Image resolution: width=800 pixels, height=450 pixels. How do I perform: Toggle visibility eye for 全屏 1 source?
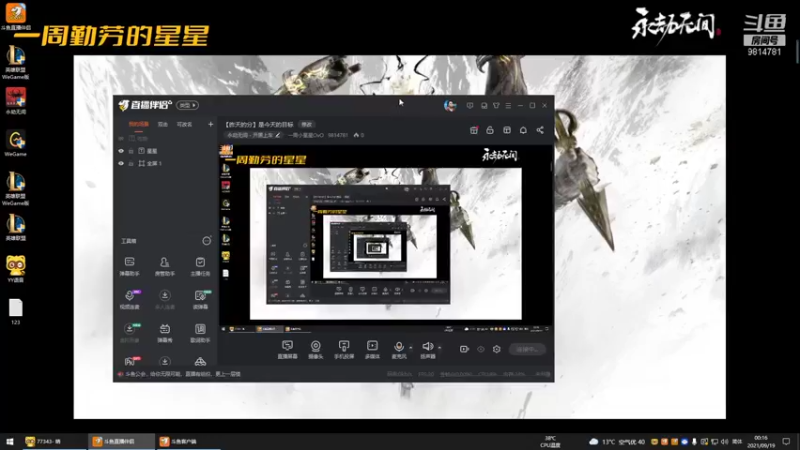[121, 163]
